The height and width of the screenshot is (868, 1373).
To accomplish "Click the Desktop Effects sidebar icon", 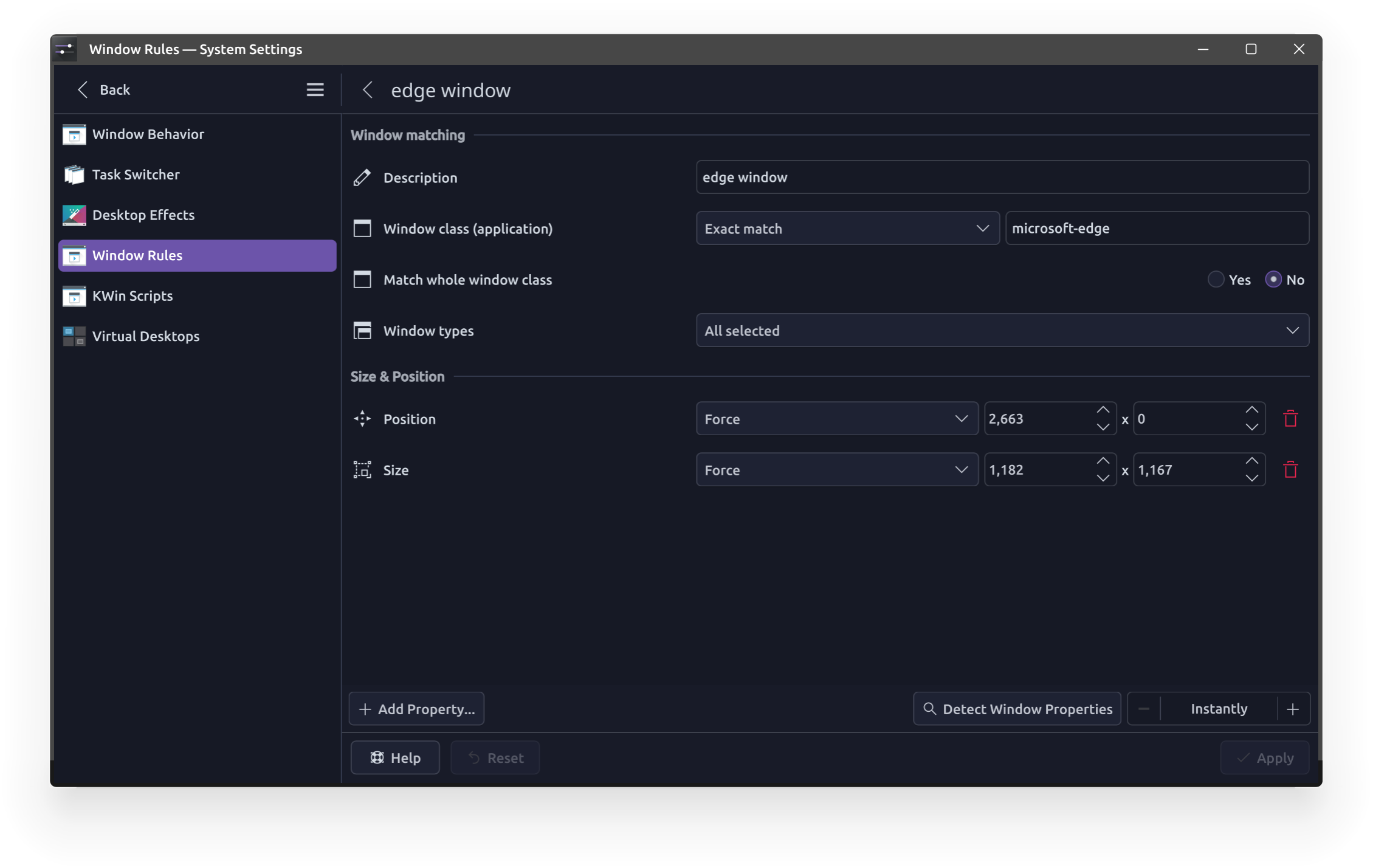I will pos(74,215).
